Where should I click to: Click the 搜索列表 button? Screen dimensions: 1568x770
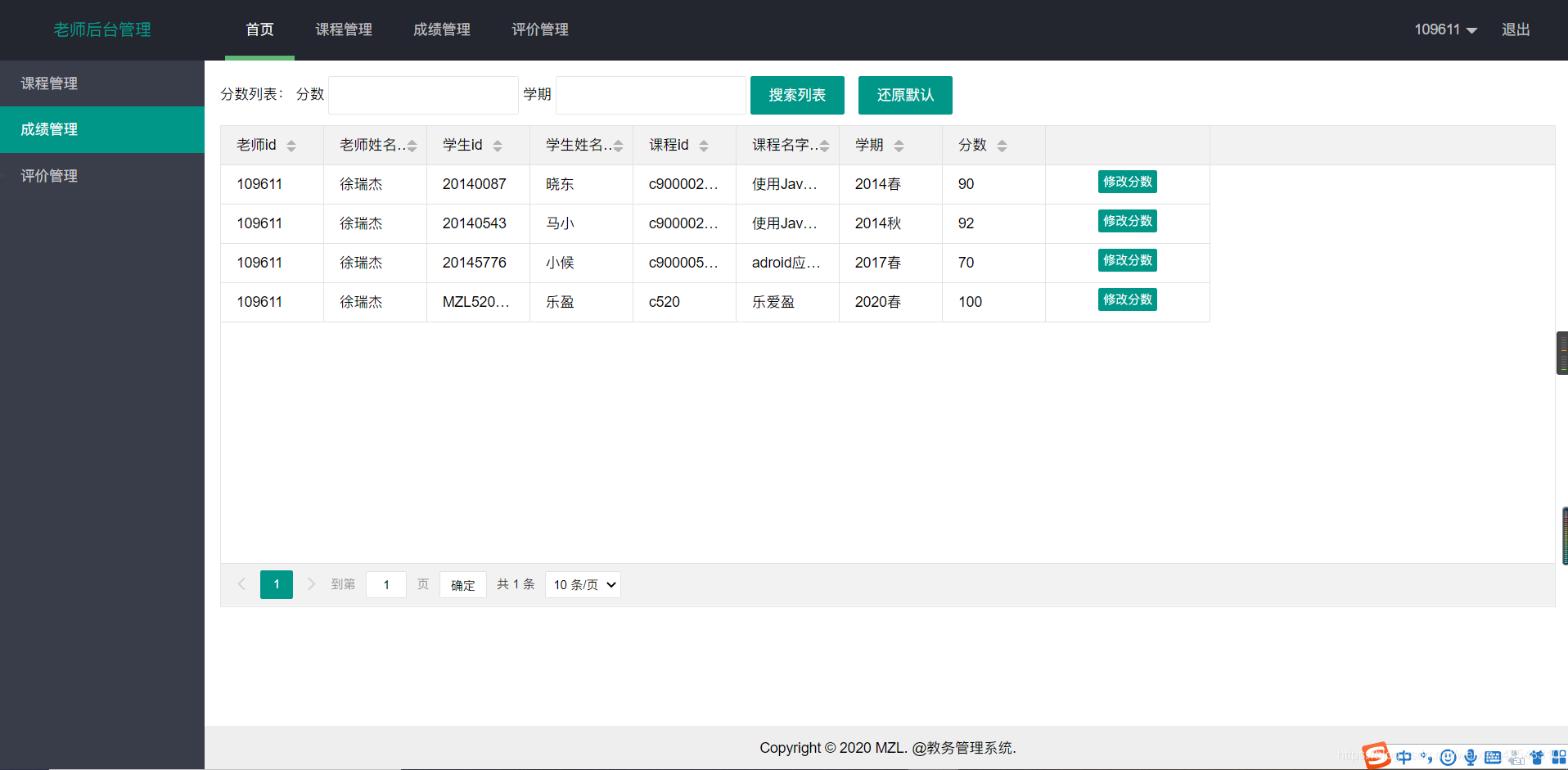(x=797, y=95)
